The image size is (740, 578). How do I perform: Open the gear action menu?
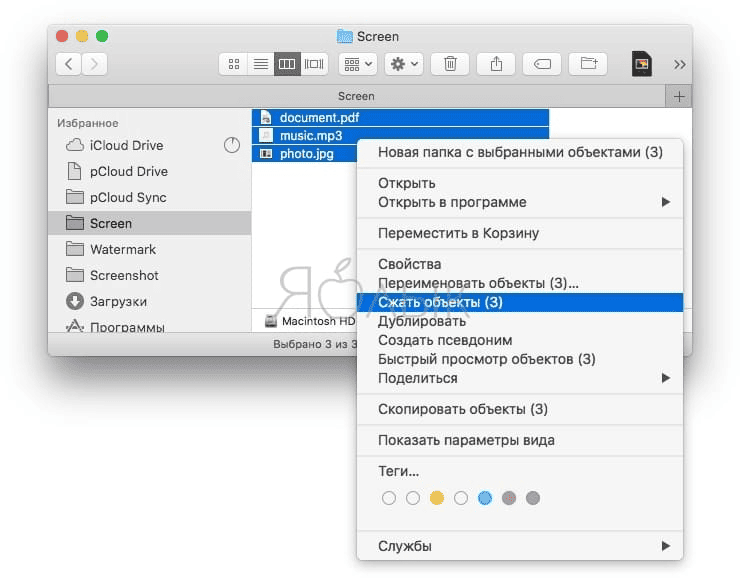[x=404, y=64]
